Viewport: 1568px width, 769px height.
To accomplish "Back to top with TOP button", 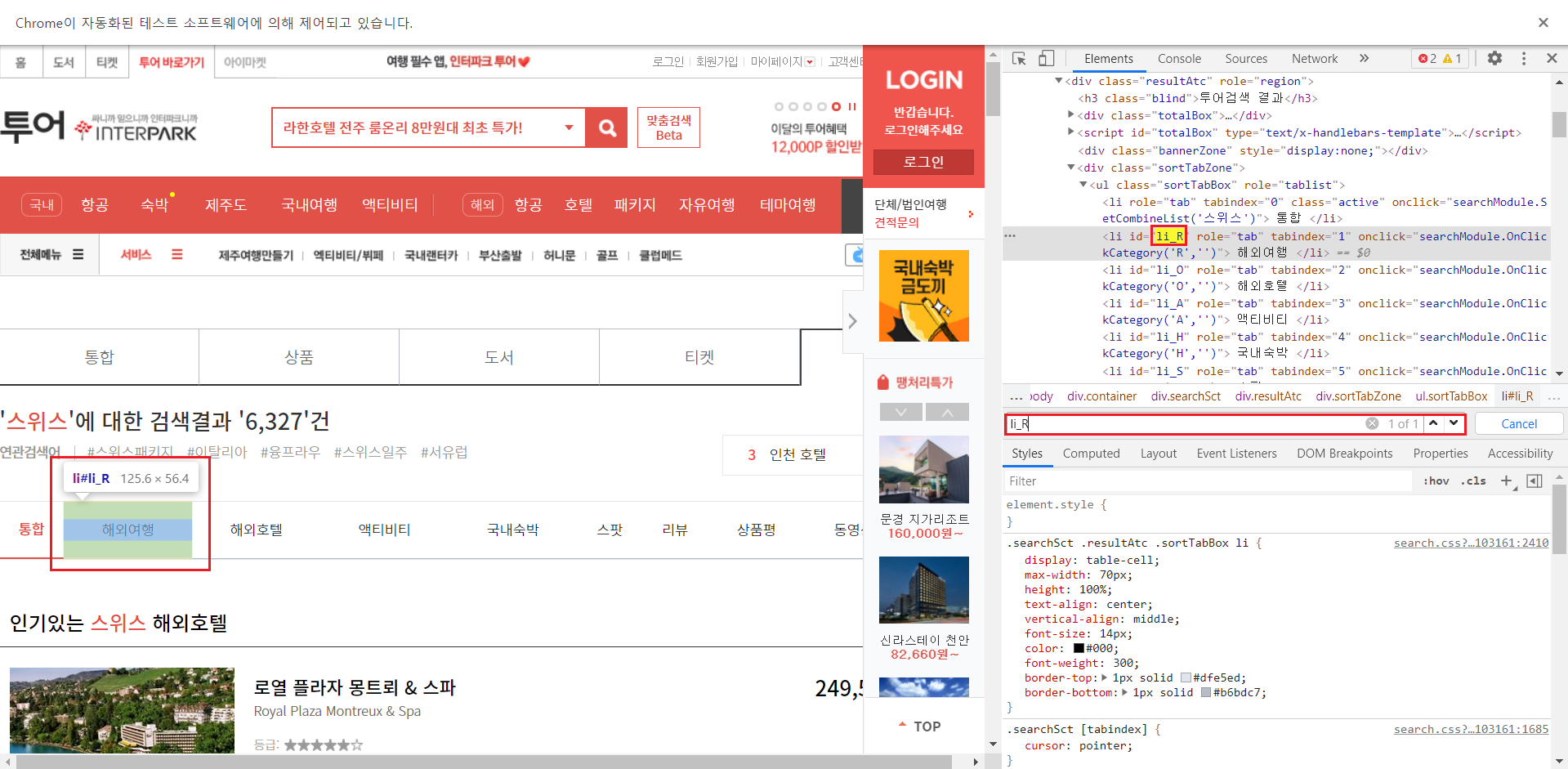I will 920,727.
